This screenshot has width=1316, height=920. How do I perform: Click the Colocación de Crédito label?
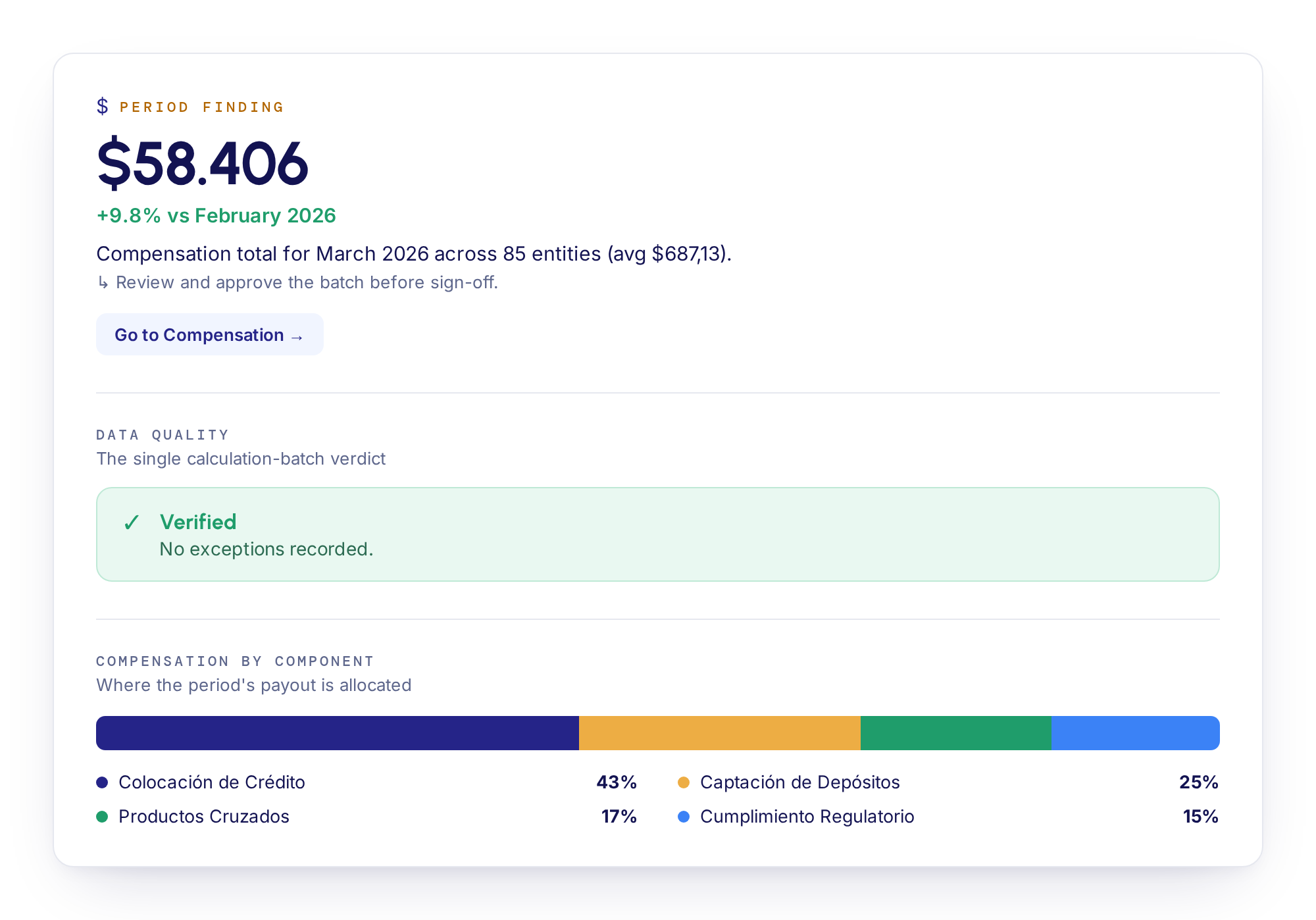pos(212,782)
